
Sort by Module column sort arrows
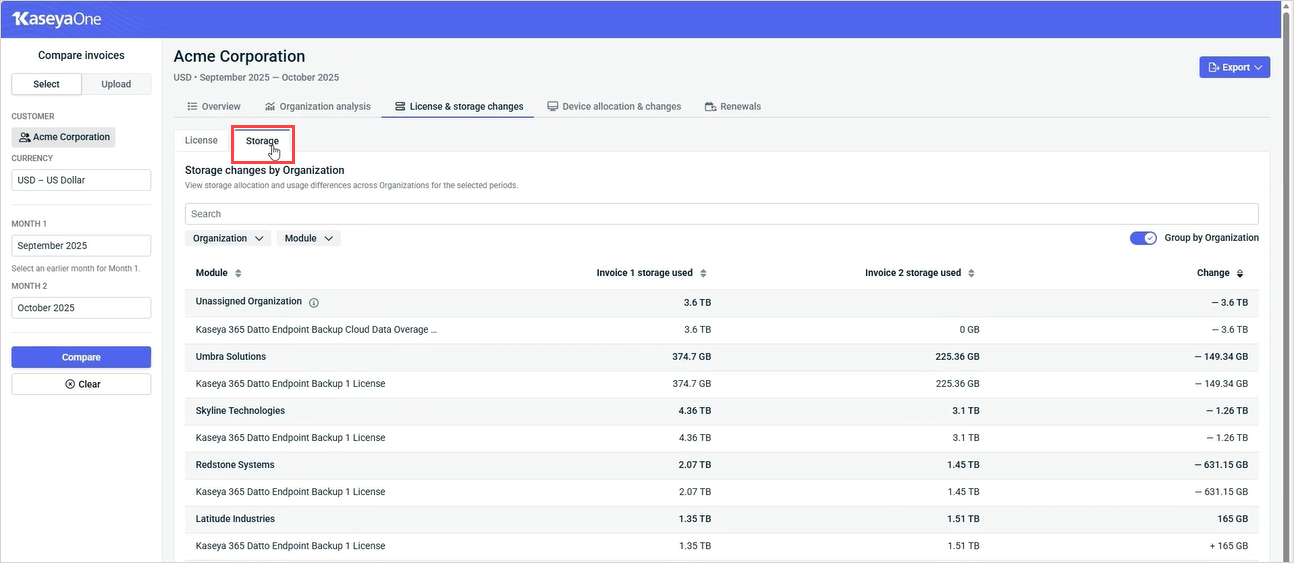pyautogui.click(x=238, y=273)
